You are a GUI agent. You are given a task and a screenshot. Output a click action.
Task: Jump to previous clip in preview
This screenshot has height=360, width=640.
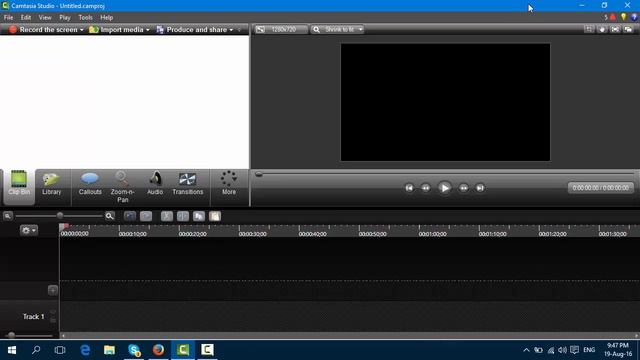[x=409, y=188]
